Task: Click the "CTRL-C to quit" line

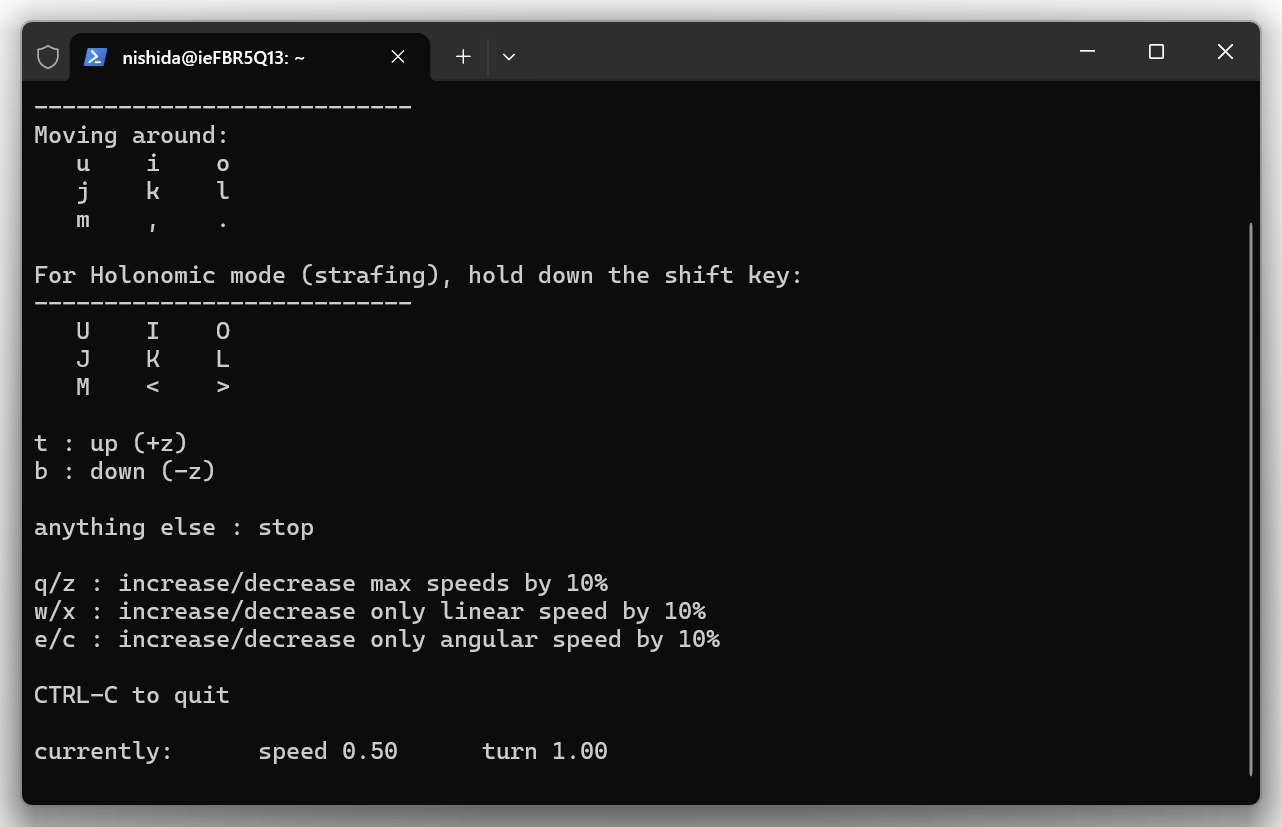Action: 132,695
